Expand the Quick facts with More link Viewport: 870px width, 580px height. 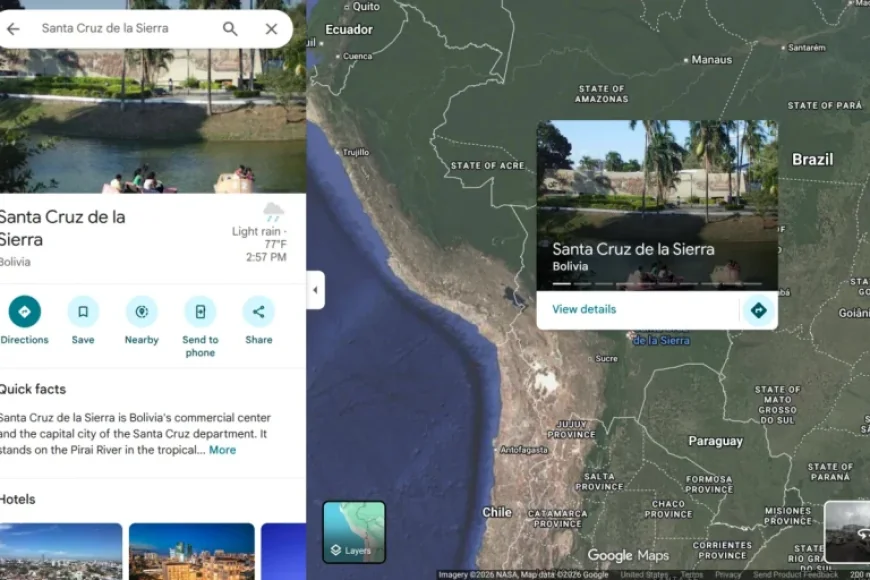222,450
